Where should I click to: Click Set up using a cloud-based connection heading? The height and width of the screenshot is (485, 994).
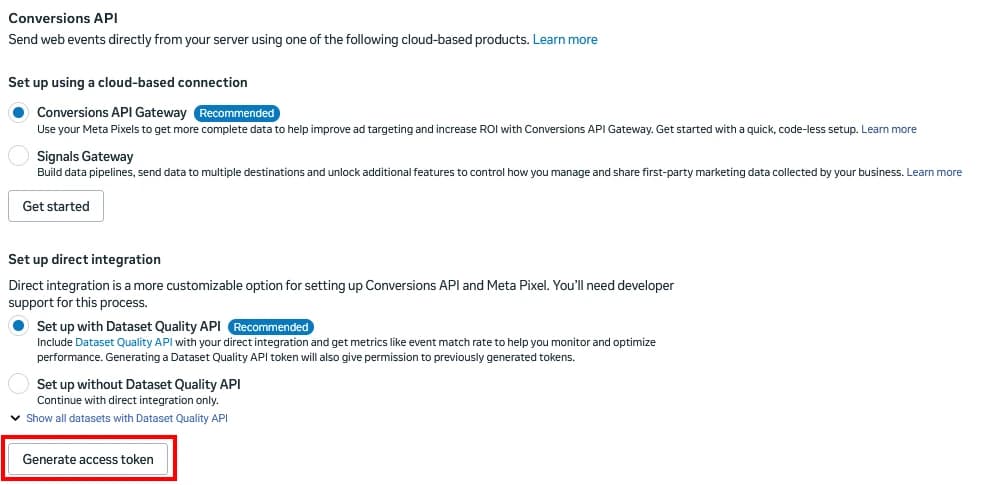(128, 82)
